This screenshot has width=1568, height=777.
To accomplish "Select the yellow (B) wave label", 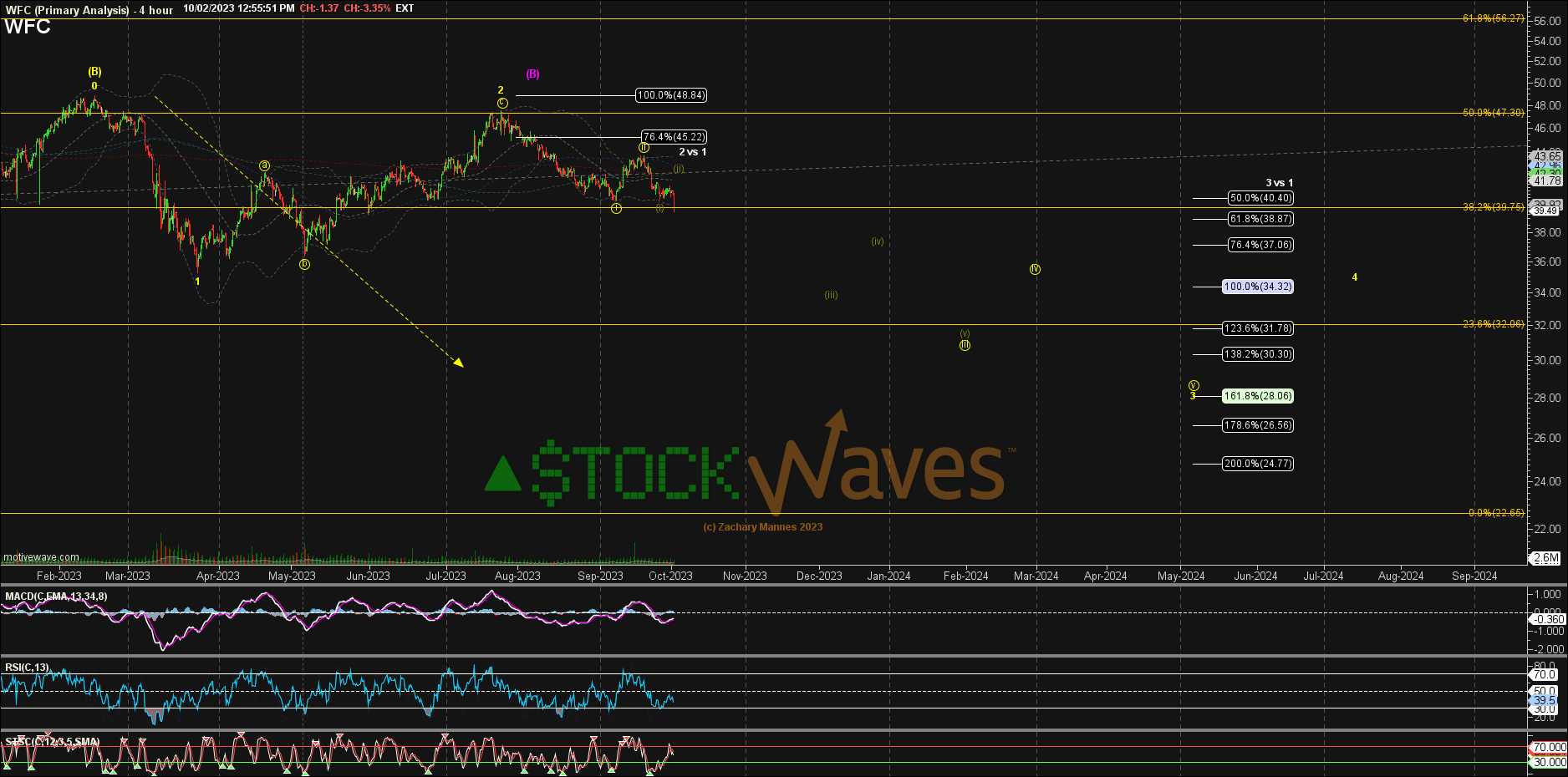I will 94,72.
